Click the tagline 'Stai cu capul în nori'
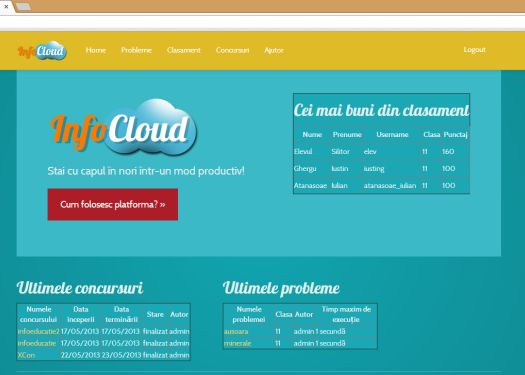This screenshot has width=525, height=375. click(x=146, y=171)
